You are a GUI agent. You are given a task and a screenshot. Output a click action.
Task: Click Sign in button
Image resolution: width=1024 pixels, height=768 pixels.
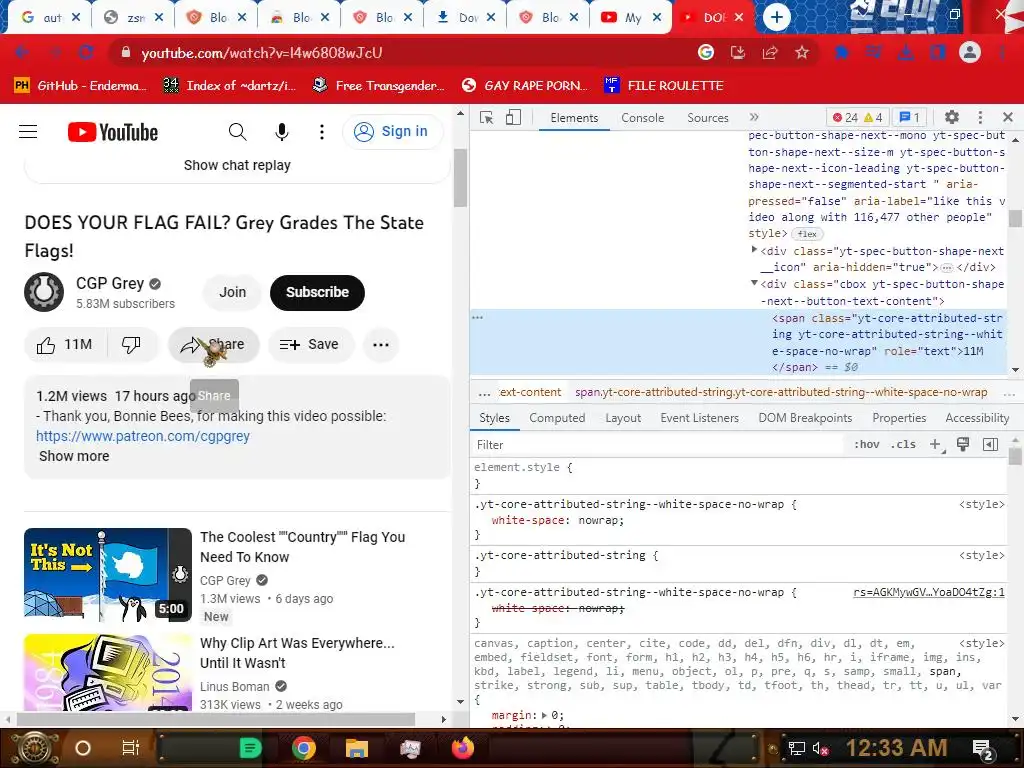coord(392,131)
